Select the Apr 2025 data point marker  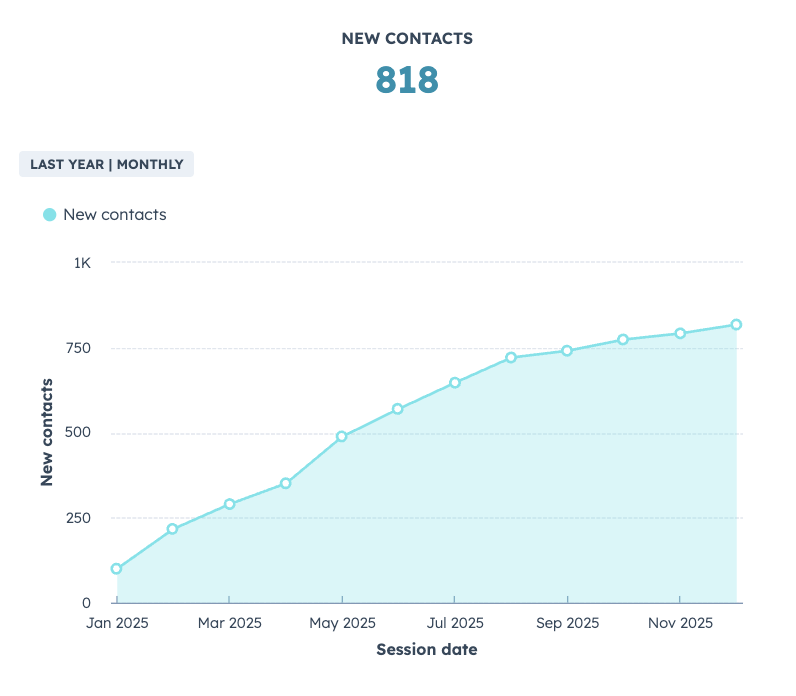[286, 483]
